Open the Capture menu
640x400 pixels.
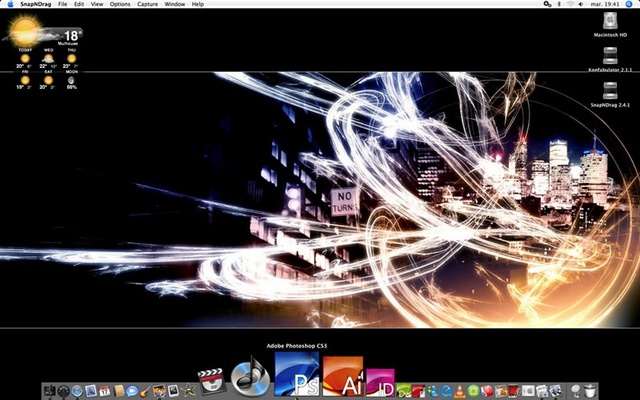(147, 4)
